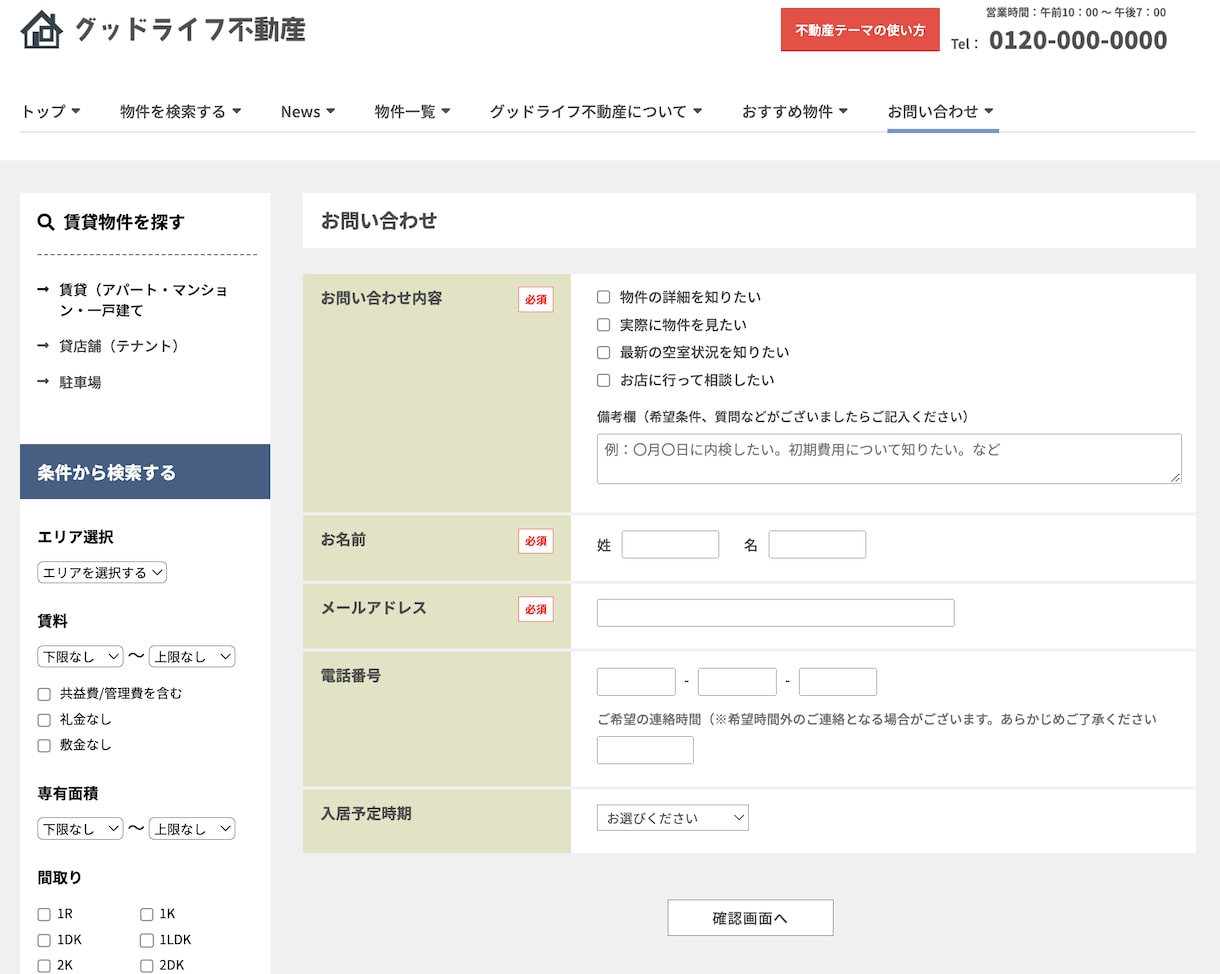Image resolution: width=1220 pixels, height=974 pixels.
Task: Check お店に行って相談したい checkbox
Action: (x=603, y=380)
